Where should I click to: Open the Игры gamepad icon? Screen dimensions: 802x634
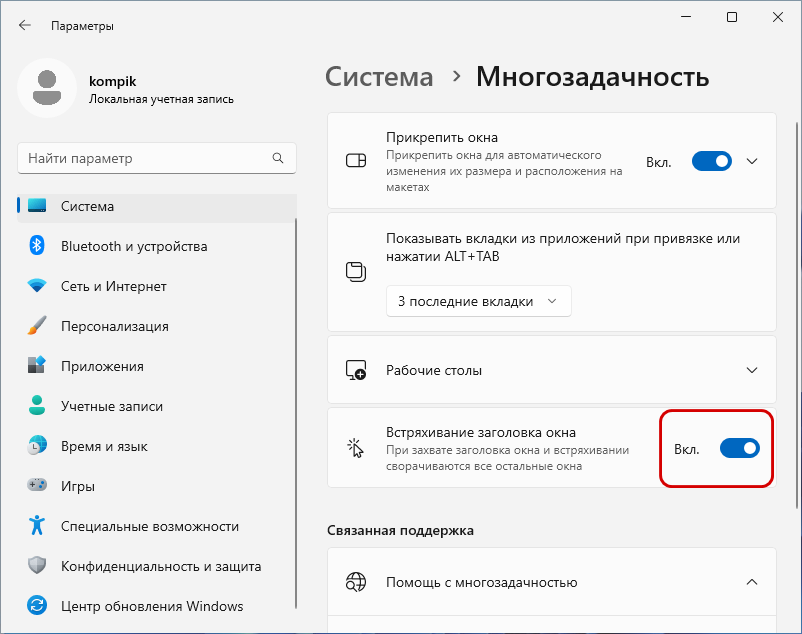37,485
